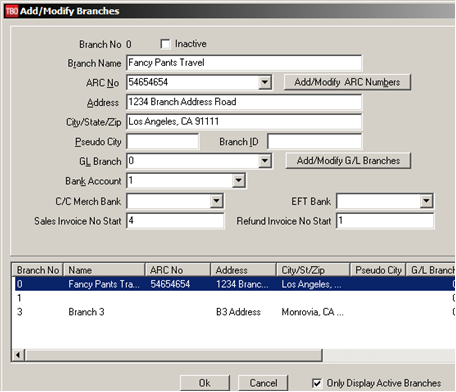The height and width of the screenshot is (392, 456).
Task: Click the 1234 Branc... address cell
Action: (242, 284)
